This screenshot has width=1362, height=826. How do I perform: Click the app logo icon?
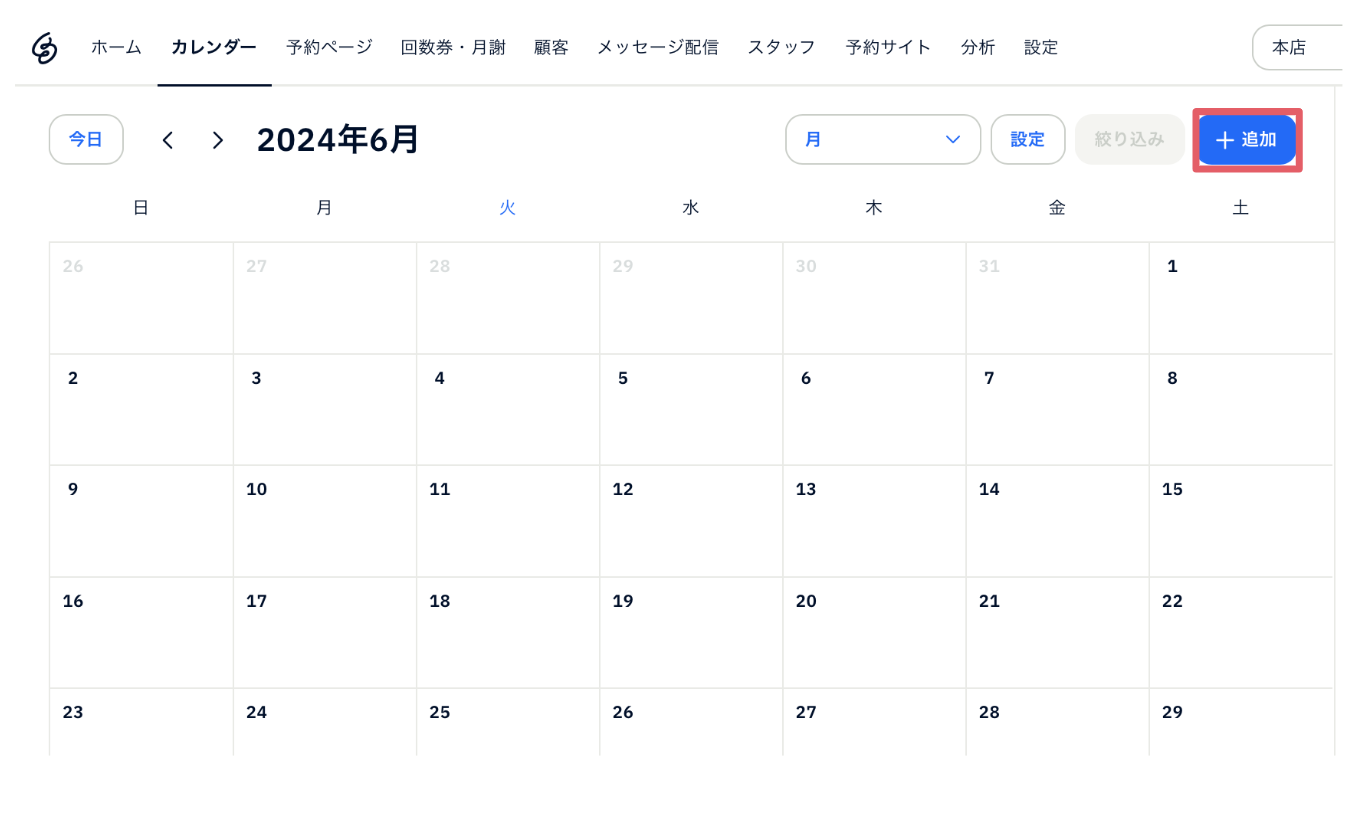[44, 47]
